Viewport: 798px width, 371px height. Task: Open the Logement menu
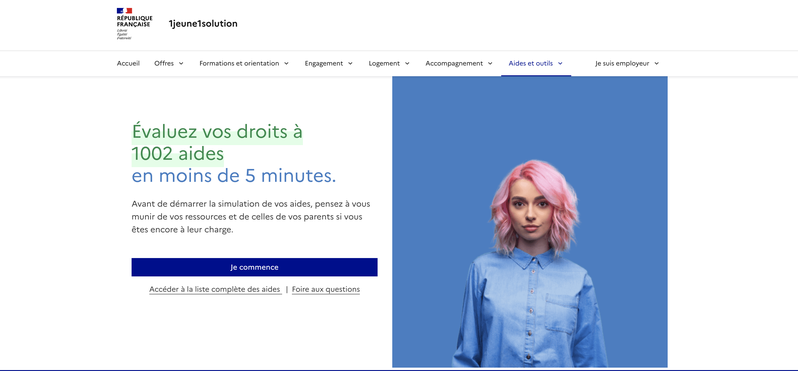point(389,64)
